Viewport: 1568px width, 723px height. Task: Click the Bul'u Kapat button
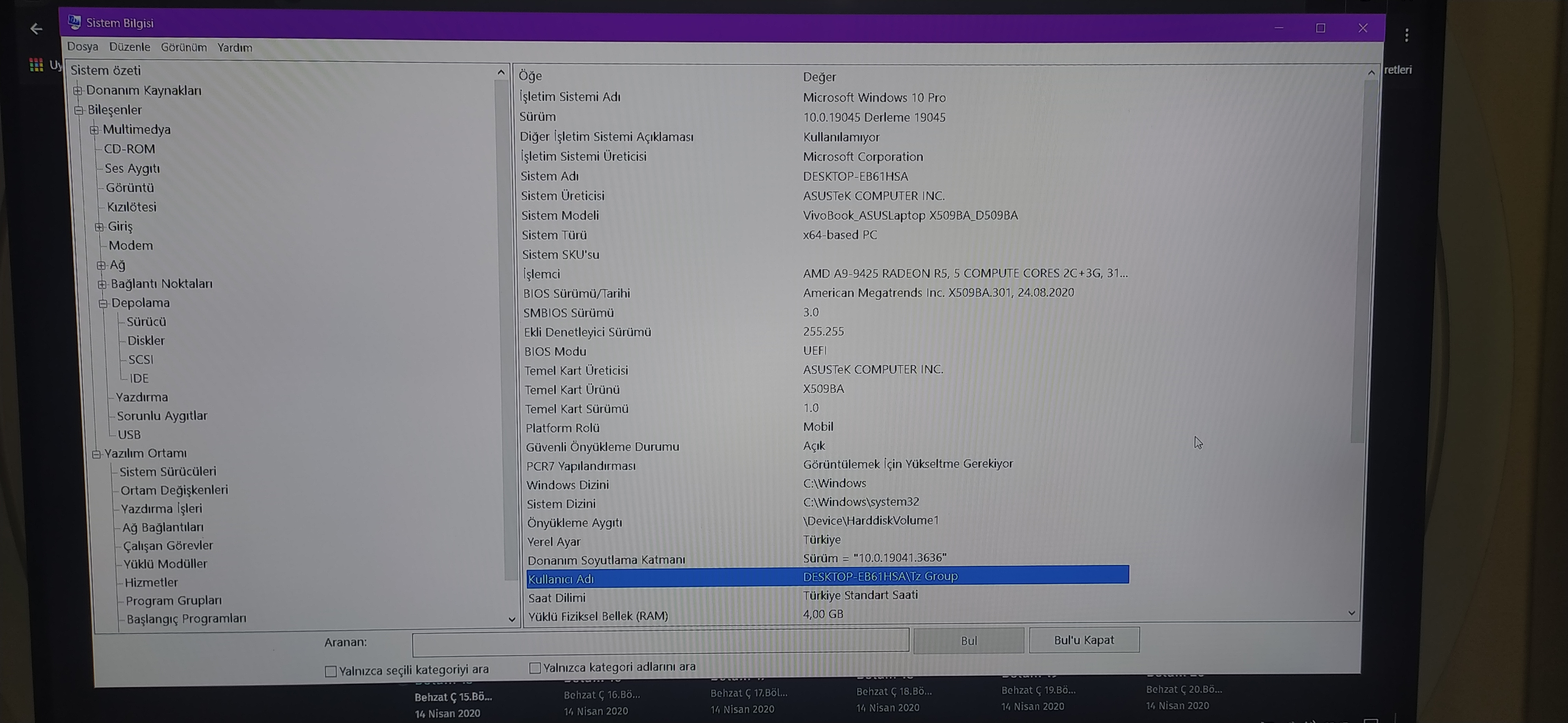1084,640
